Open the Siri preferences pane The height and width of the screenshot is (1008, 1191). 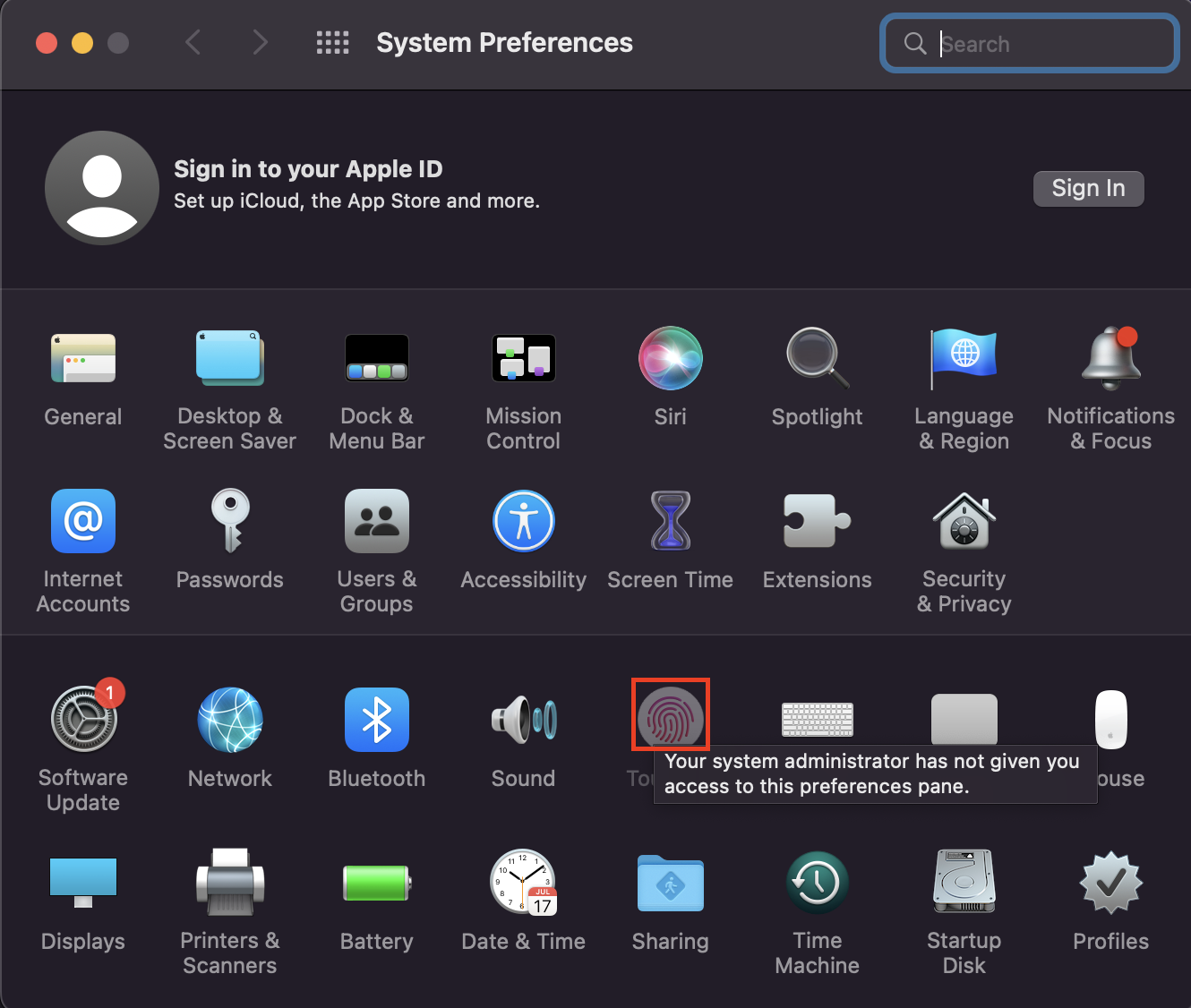pyautogui.click(x=671, y=358)
